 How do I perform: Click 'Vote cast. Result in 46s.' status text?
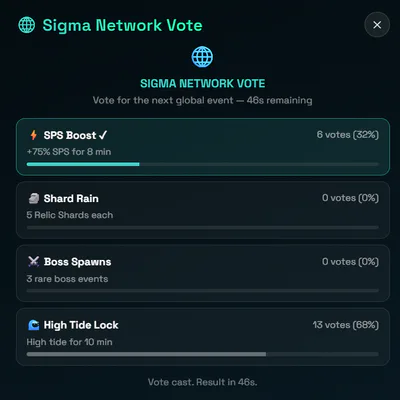tap(203, 382)
